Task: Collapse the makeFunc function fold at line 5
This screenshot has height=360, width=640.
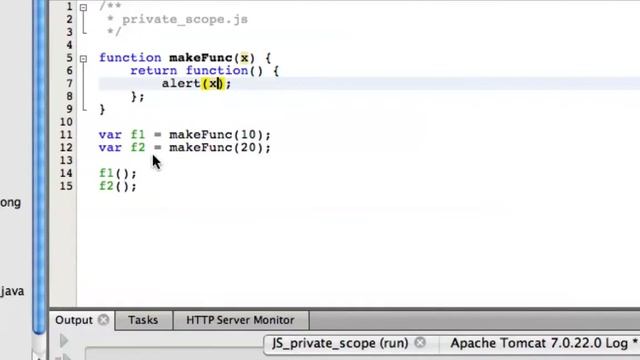Action: point(83,59)
